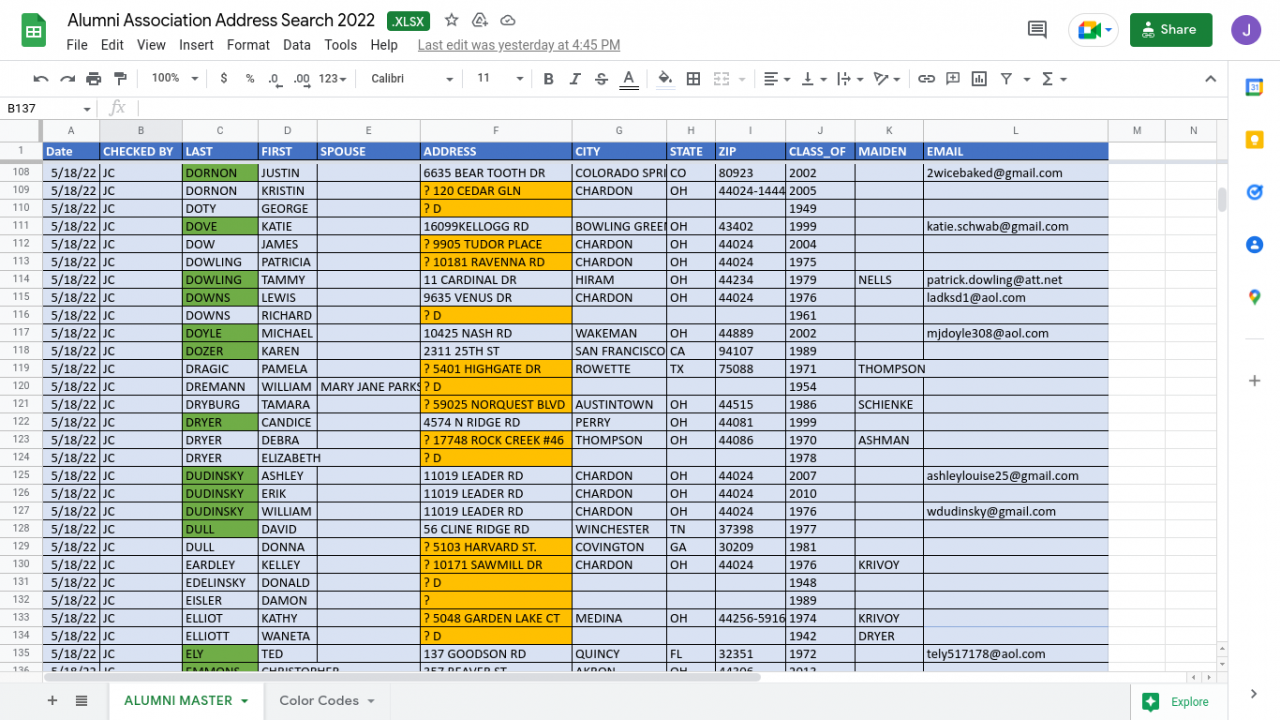The image size is (1280, 720).
Task: View cloud save status icon
Action: (x=508, y=20)
